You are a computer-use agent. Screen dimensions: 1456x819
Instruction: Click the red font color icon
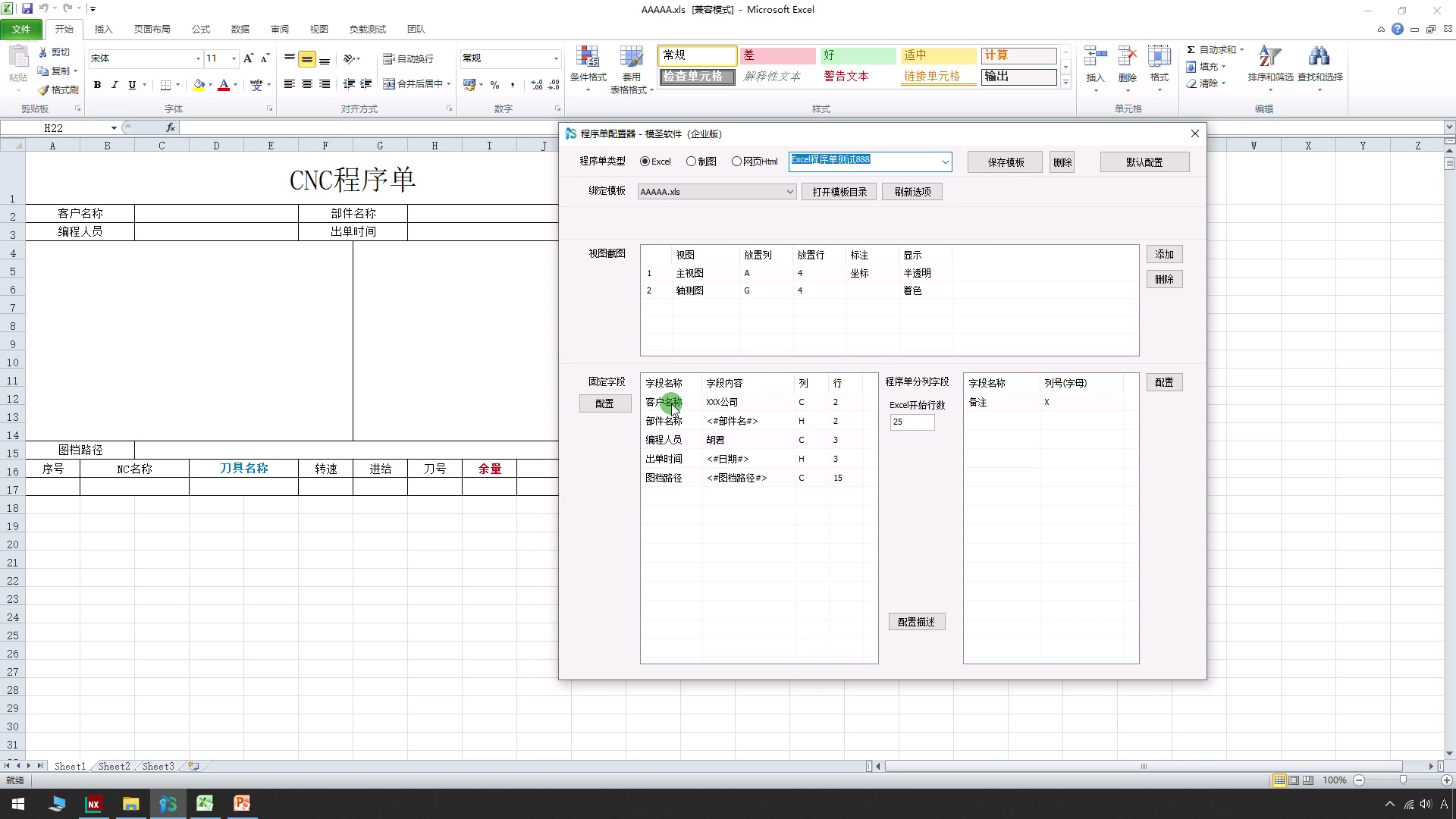tap(224, 85)
